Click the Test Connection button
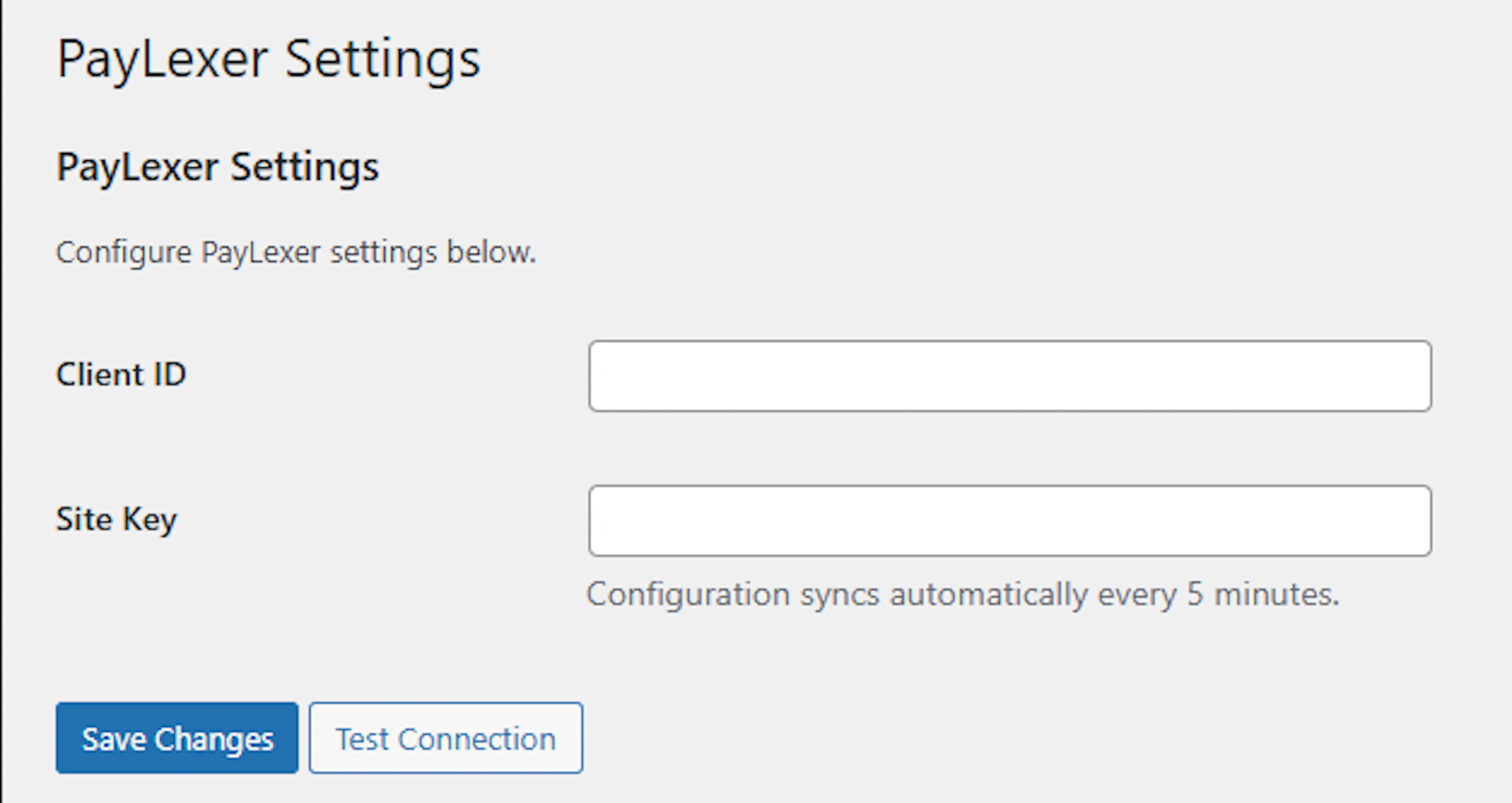Screen dimensions: 1512x803 click(445, 738)
